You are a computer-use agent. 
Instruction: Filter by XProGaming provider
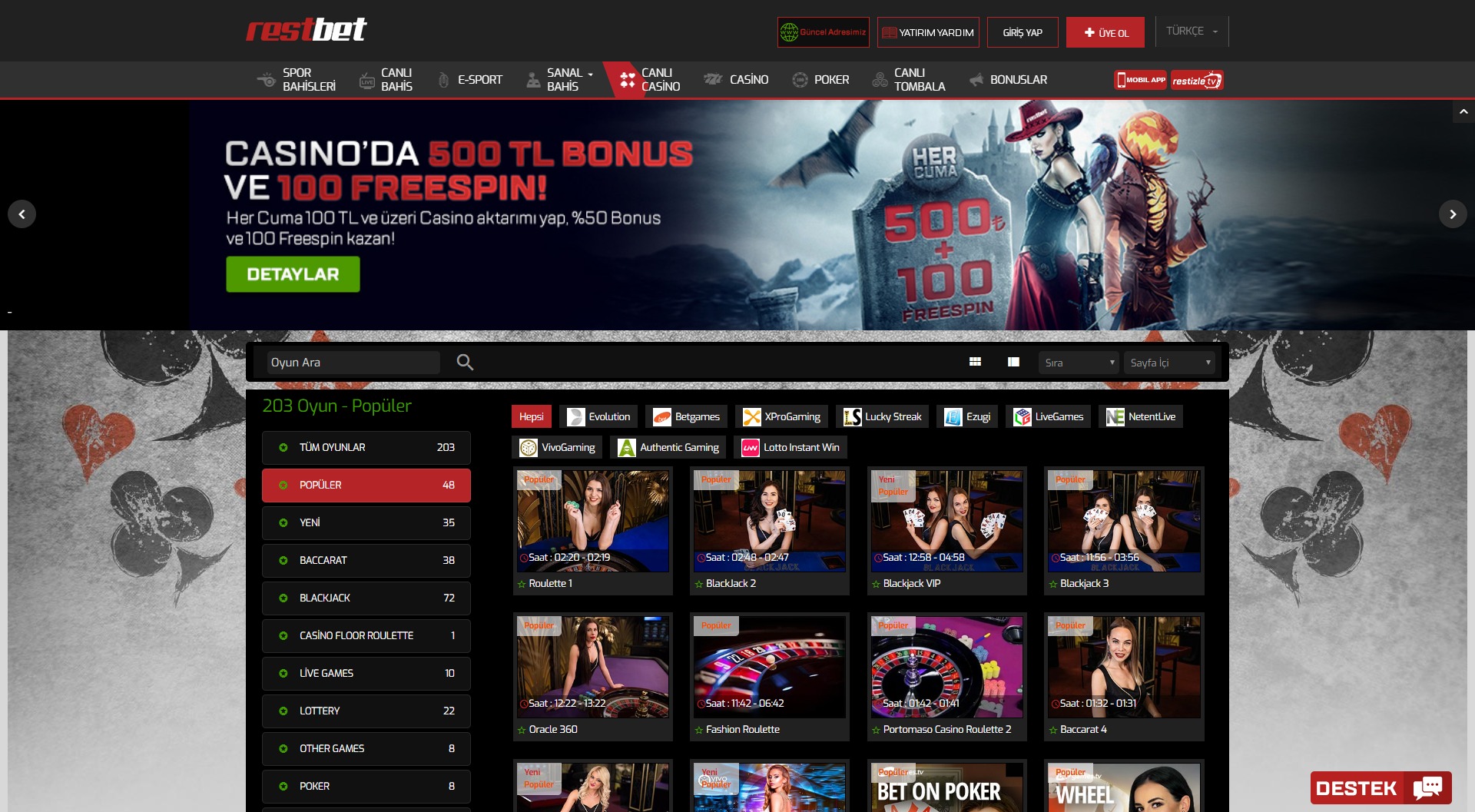[x=781, y=417]
